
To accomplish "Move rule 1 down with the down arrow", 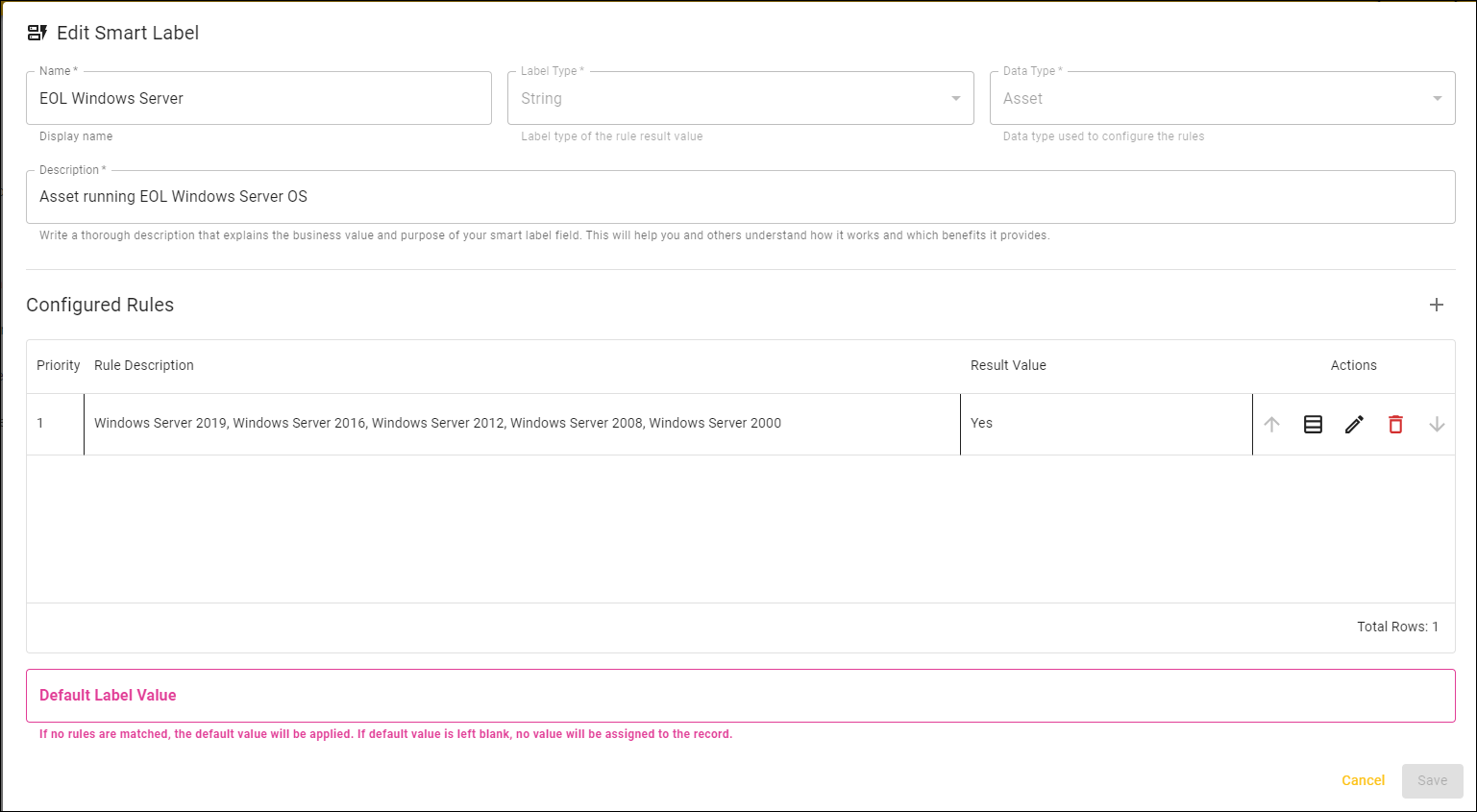I will [x=1437, y=424].
